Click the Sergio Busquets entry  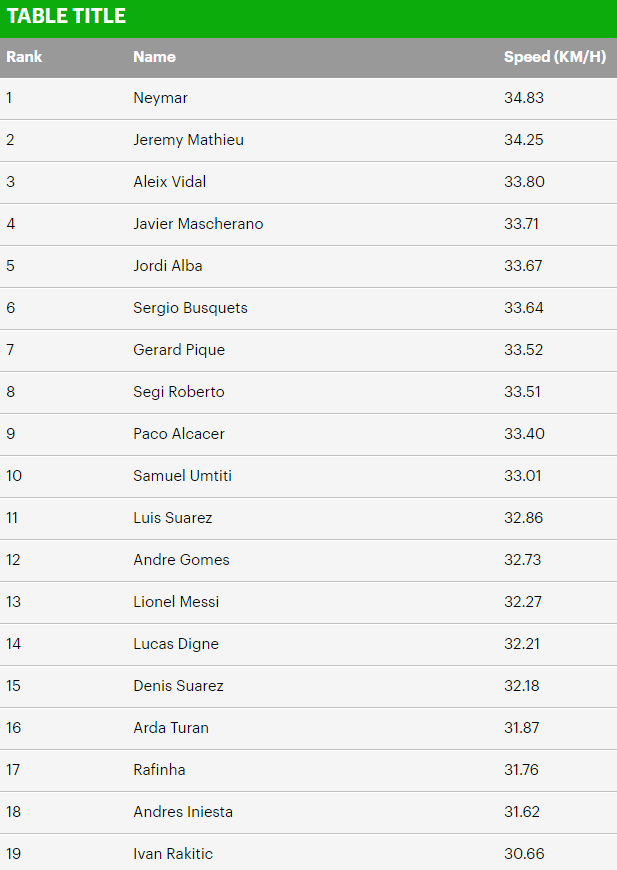[x=190, y=308]
